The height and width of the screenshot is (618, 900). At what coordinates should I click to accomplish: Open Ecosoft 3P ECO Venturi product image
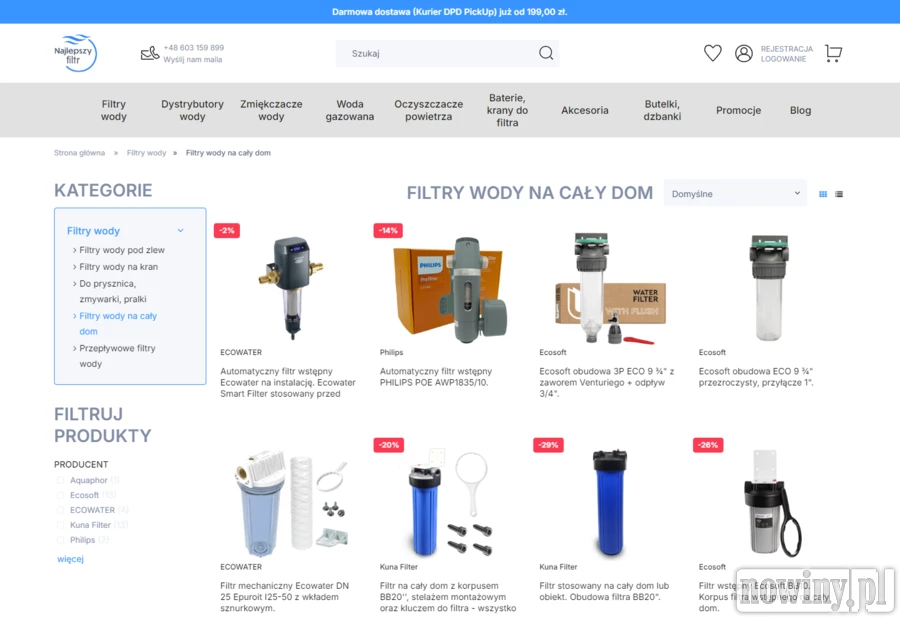610,288
